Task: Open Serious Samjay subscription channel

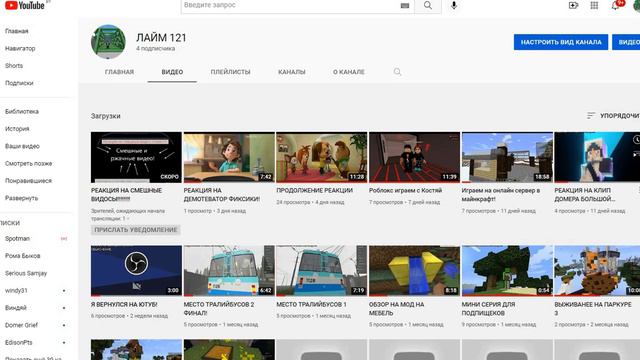Action: 26,273
